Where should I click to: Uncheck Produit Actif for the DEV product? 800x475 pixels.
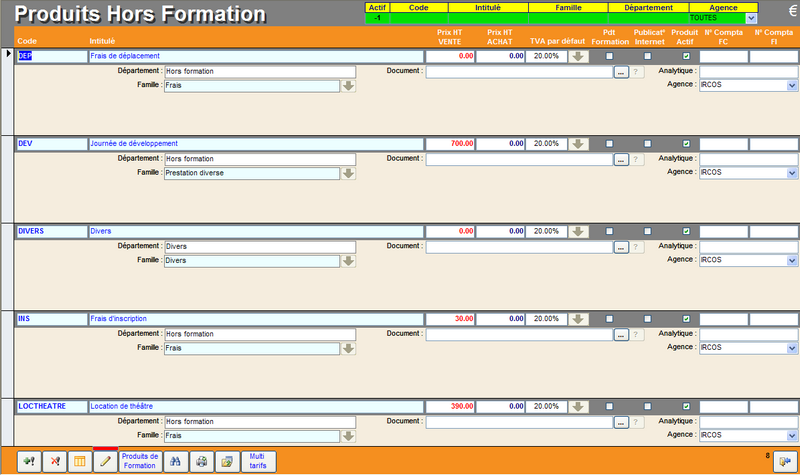click(x=686, y=144)
